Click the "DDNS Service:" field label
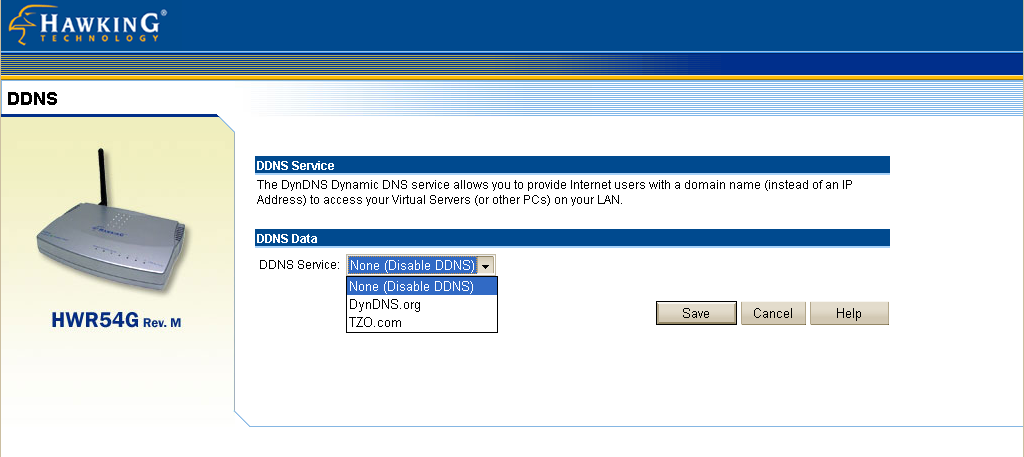1024x457 pixels. (x=300, y=265)
